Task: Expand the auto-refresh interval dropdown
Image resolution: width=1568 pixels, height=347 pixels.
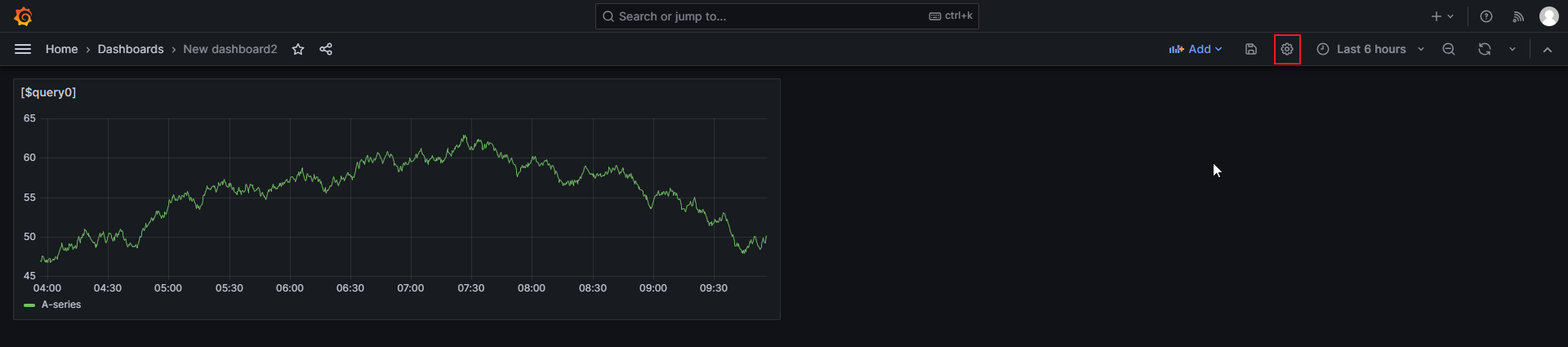Action: tap(1512, 49)
